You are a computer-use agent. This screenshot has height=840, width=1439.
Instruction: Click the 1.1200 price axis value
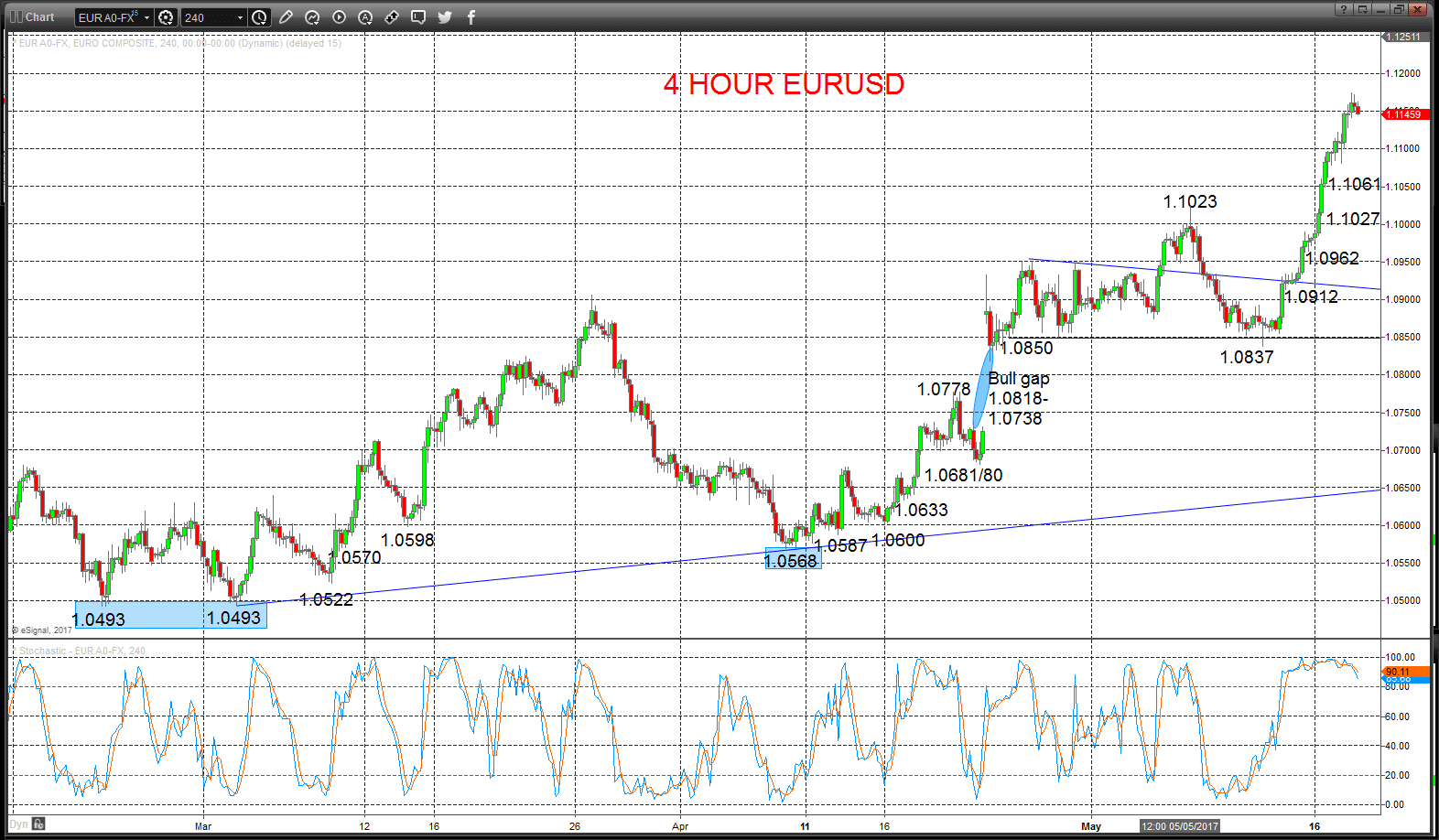tap(1403, 73)
